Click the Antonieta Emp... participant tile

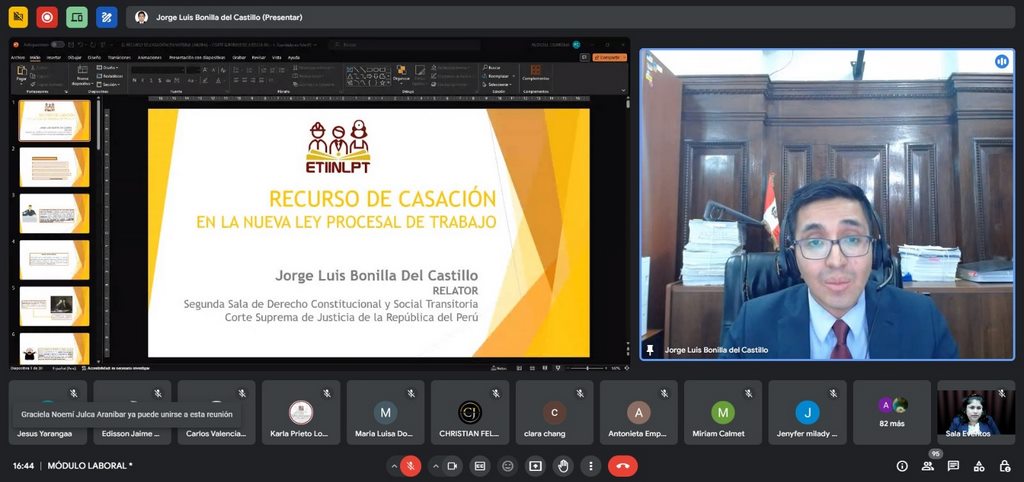coord(639,412)
